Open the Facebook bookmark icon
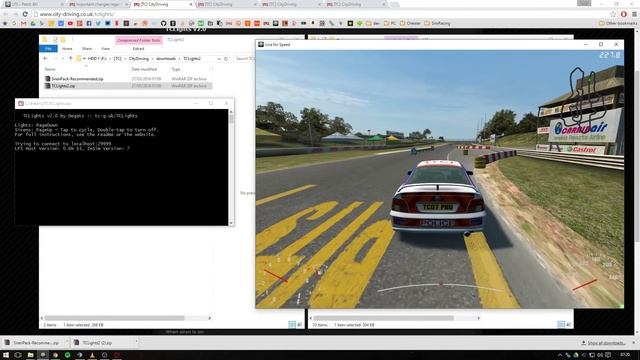The width and height of the screenshot is (640, 360). tap(89, 23)
